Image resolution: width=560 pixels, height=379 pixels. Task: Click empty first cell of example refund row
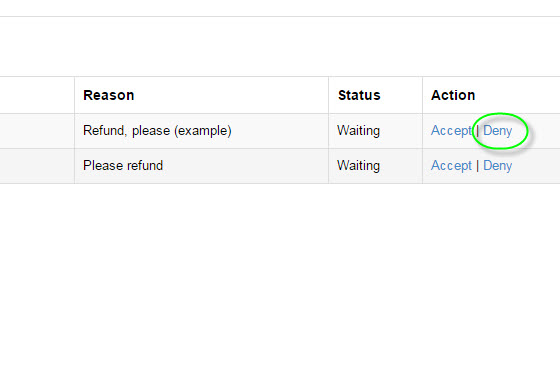pos(37,131)
